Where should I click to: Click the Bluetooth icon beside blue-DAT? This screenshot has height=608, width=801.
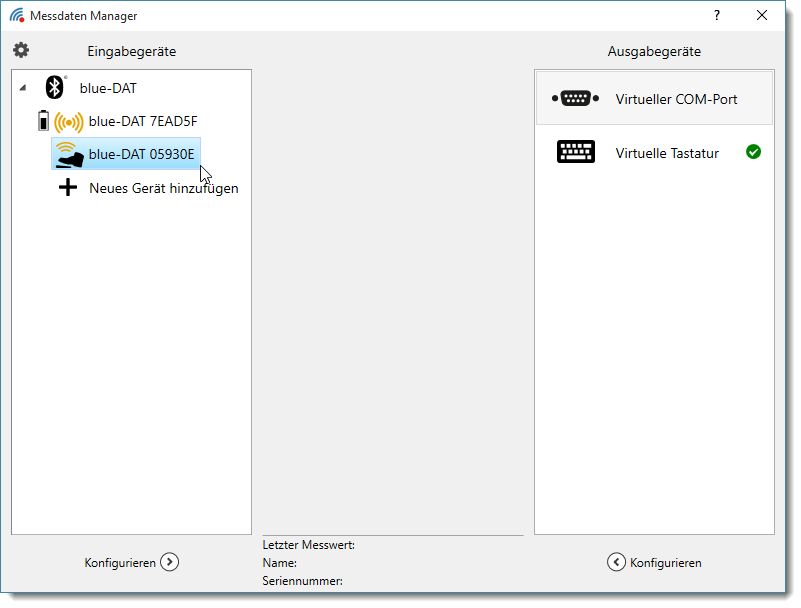pos(55,88)
